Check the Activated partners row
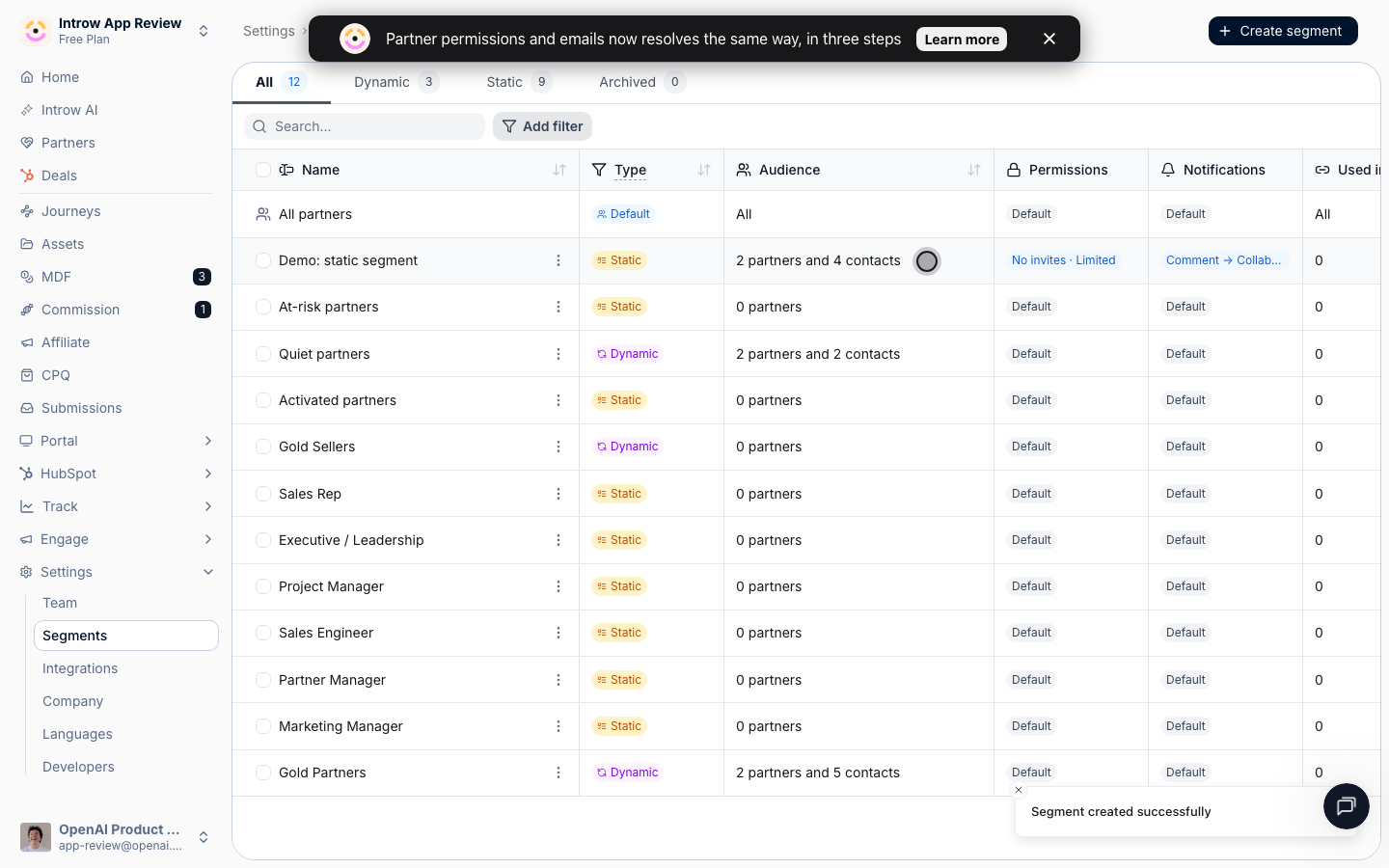 [263, 400]
